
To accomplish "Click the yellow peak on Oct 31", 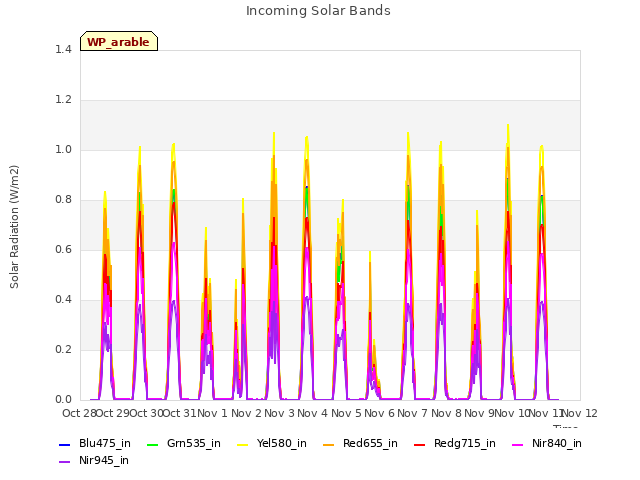I will click(173, 145).
